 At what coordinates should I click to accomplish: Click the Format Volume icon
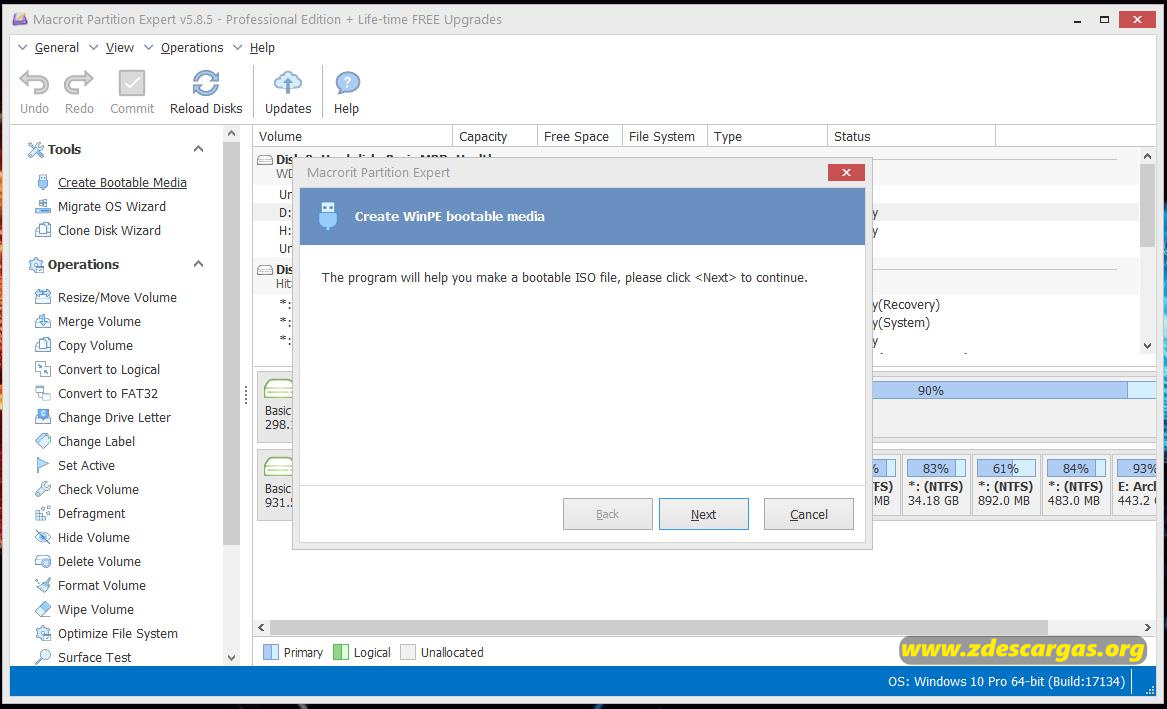(x=43, y=585)
